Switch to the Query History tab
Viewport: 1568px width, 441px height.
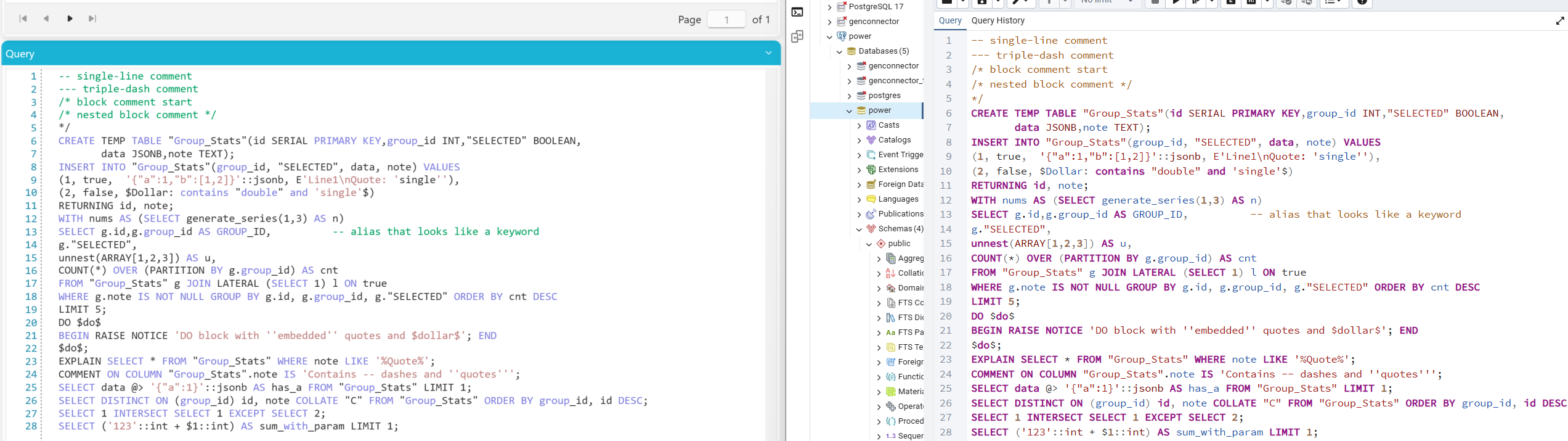point(997,21)
